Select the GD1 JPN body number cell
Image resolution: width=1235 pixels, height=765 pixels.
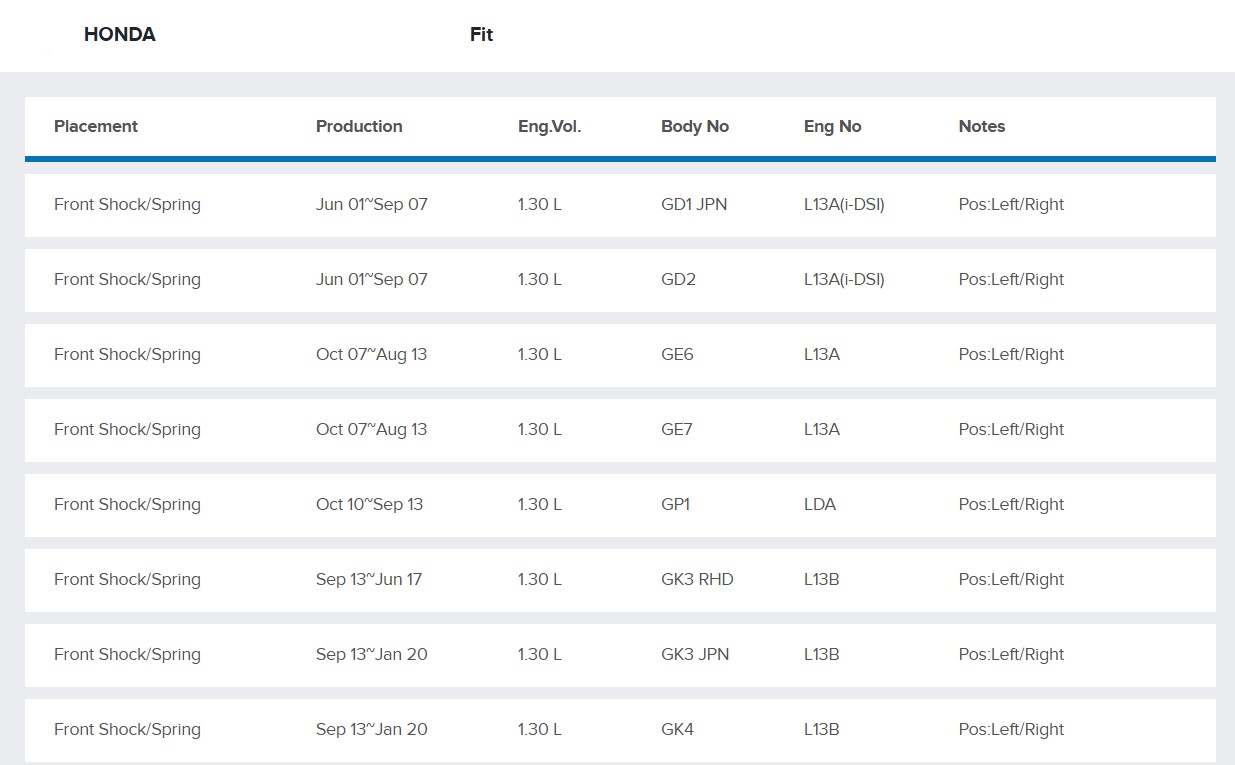coord(694,205)
